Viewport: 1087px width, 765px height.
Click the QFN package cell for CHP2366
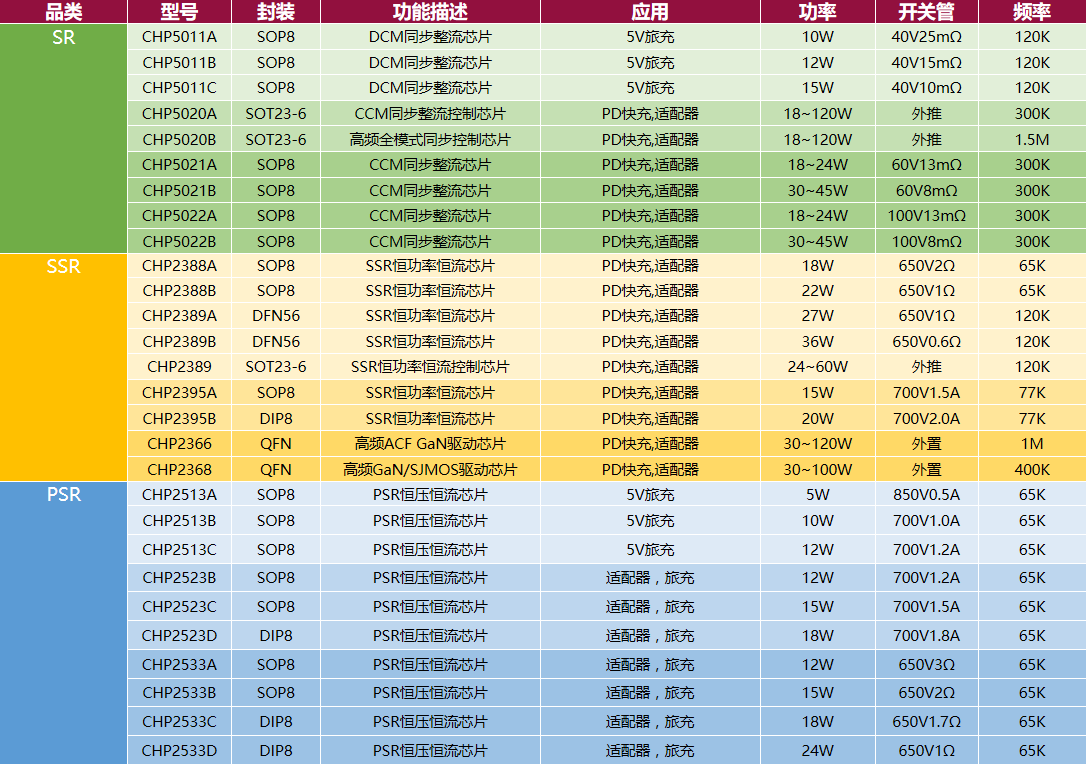click(276, 443)
